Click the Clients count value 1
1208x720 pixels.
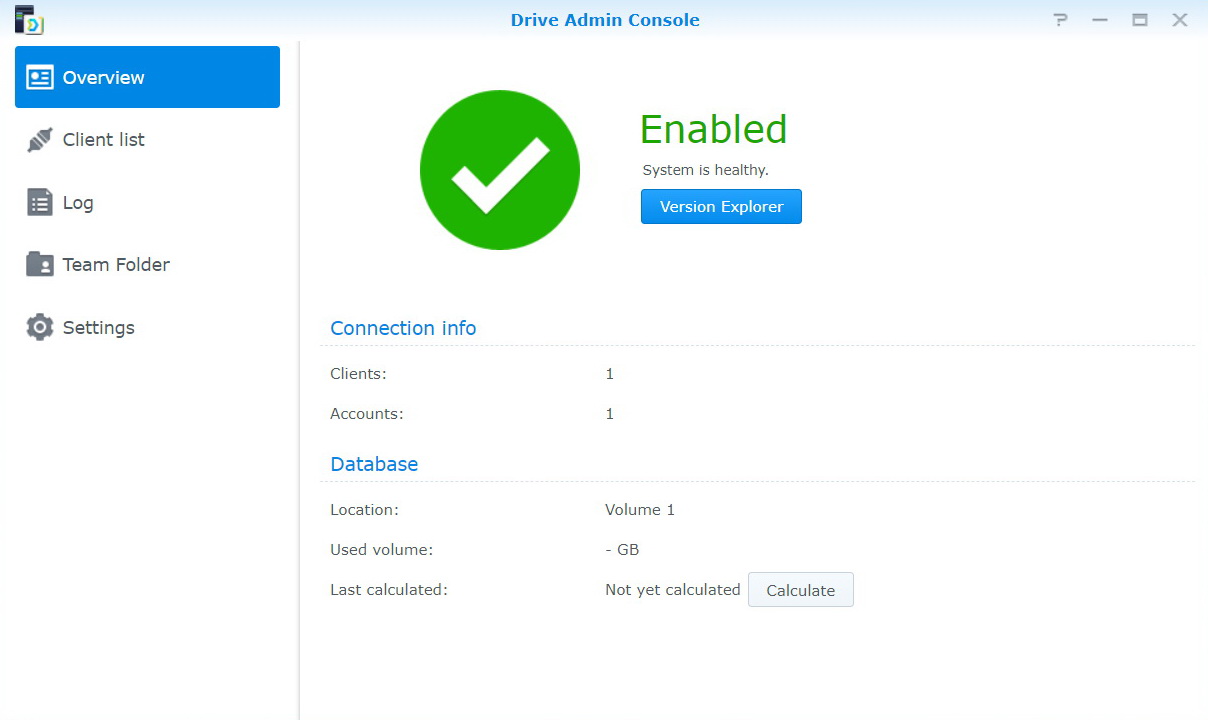tap(610, 374)
